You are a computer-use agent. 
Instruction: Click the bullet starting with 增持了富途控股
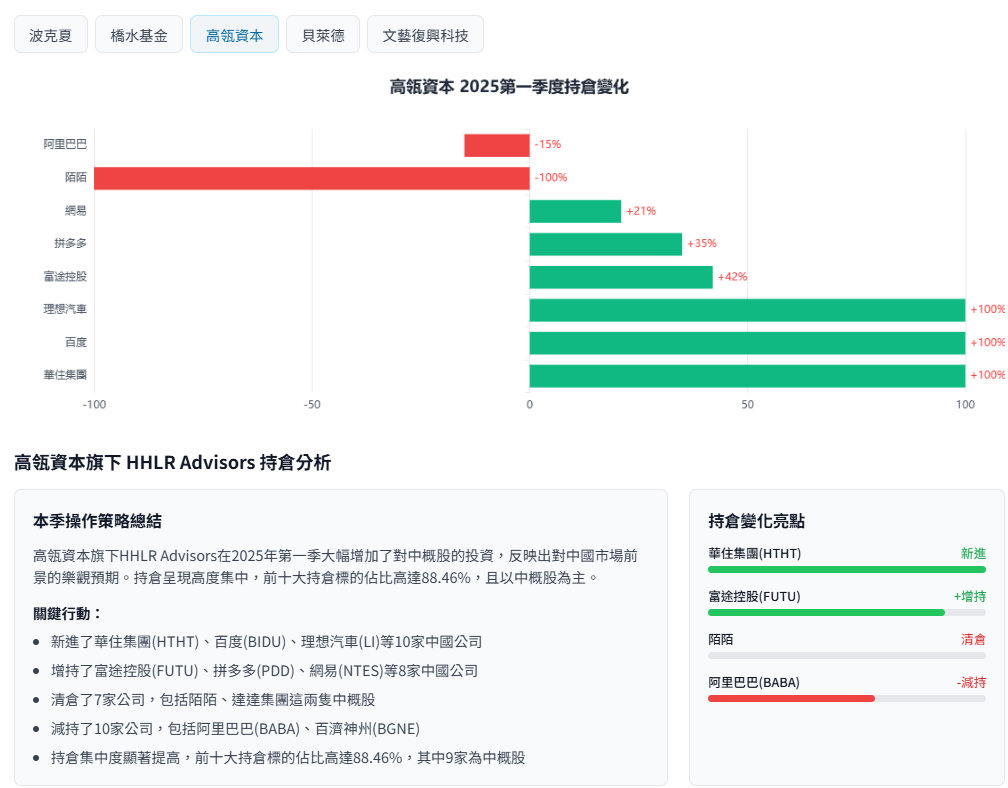[264, 671]
